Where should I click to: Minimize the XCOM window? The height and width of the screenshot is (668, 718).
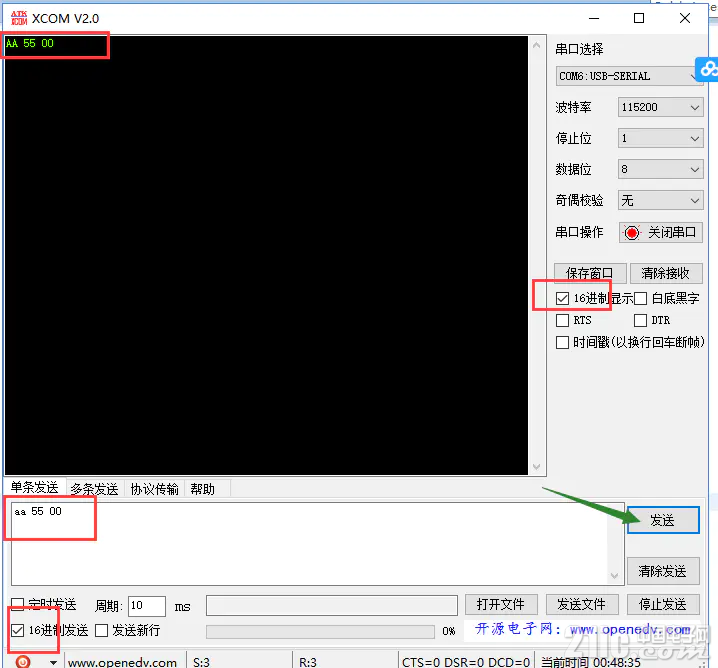click(594, 18)
